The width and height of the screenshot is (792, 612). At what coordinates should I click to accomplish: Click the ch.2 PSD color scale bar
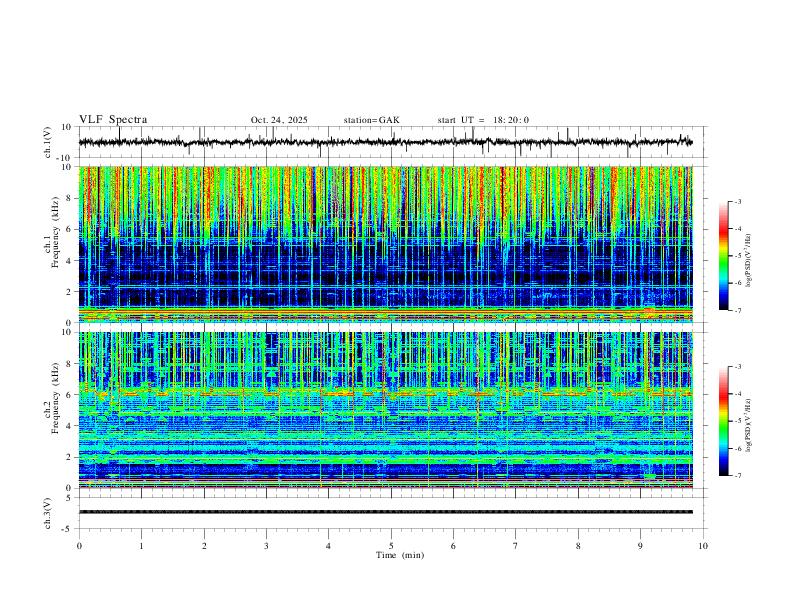[x=723, y=421]
